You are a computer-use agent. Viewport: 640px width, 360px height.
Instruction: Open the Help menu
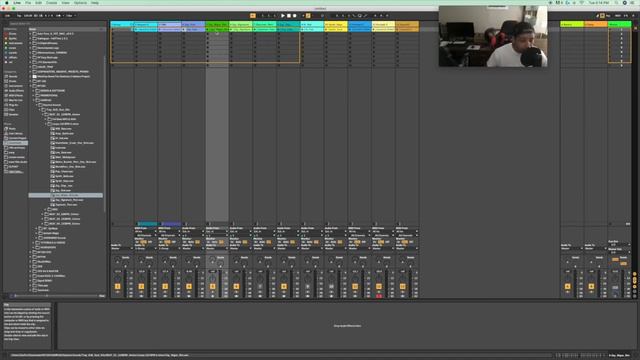[95, 2]
